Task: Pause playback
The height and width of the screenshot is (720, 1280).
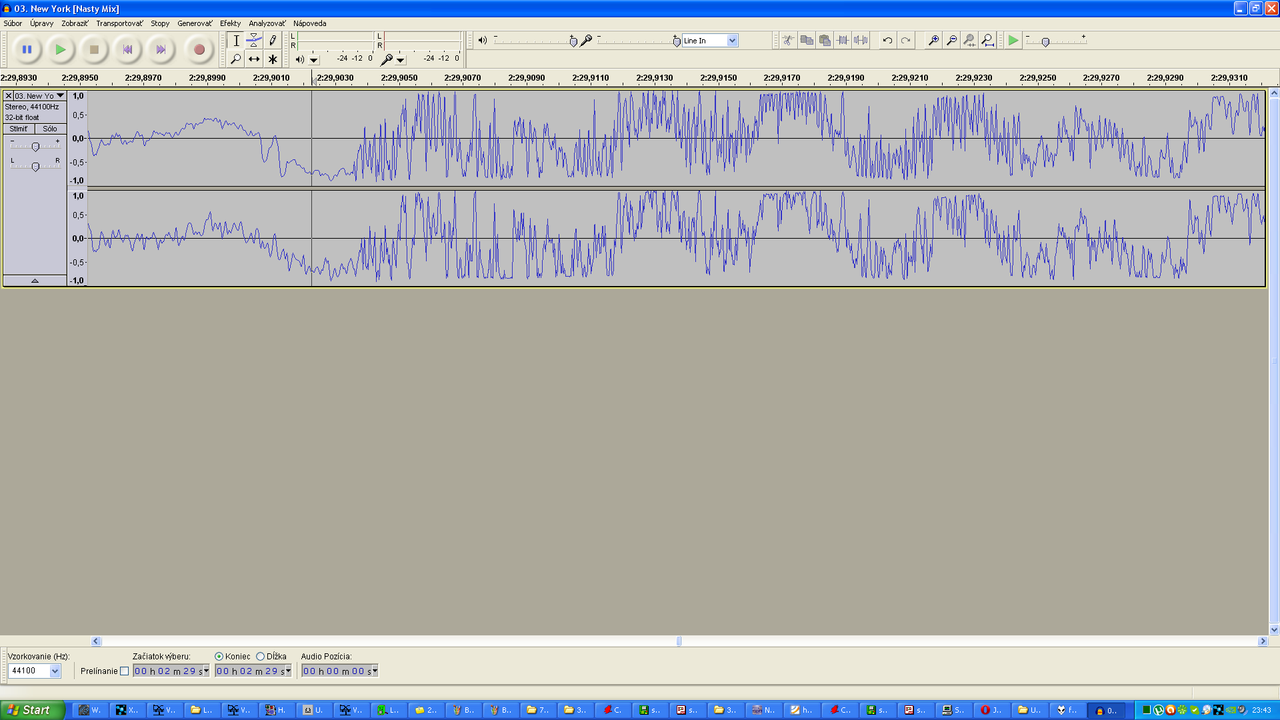Action: 27,49
